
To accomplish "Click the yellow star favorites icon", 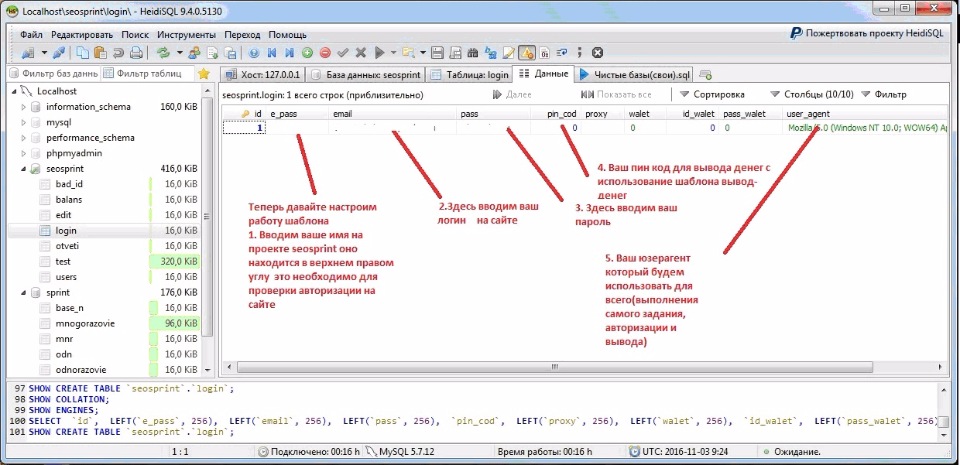I will tap(203, 73).
